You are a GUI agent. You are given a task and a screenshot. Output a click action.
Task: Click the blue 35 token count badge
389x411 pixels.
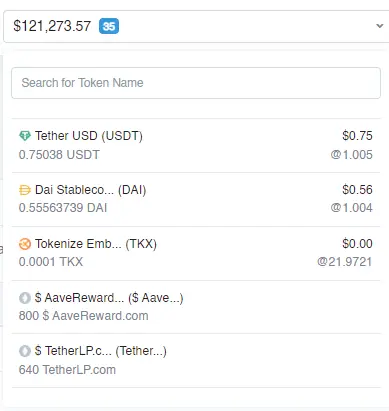pyautogui.click(x=109, y=26)
